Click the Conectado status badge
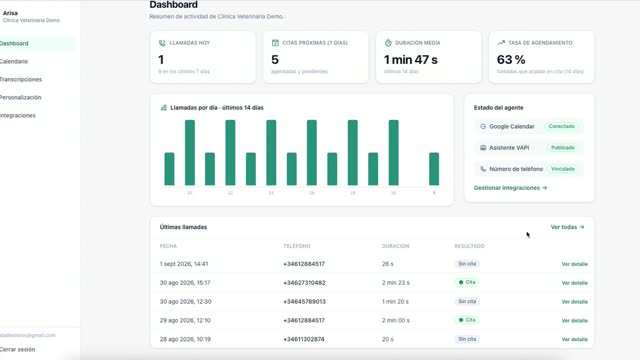640x360 pixels. [562, 127]
